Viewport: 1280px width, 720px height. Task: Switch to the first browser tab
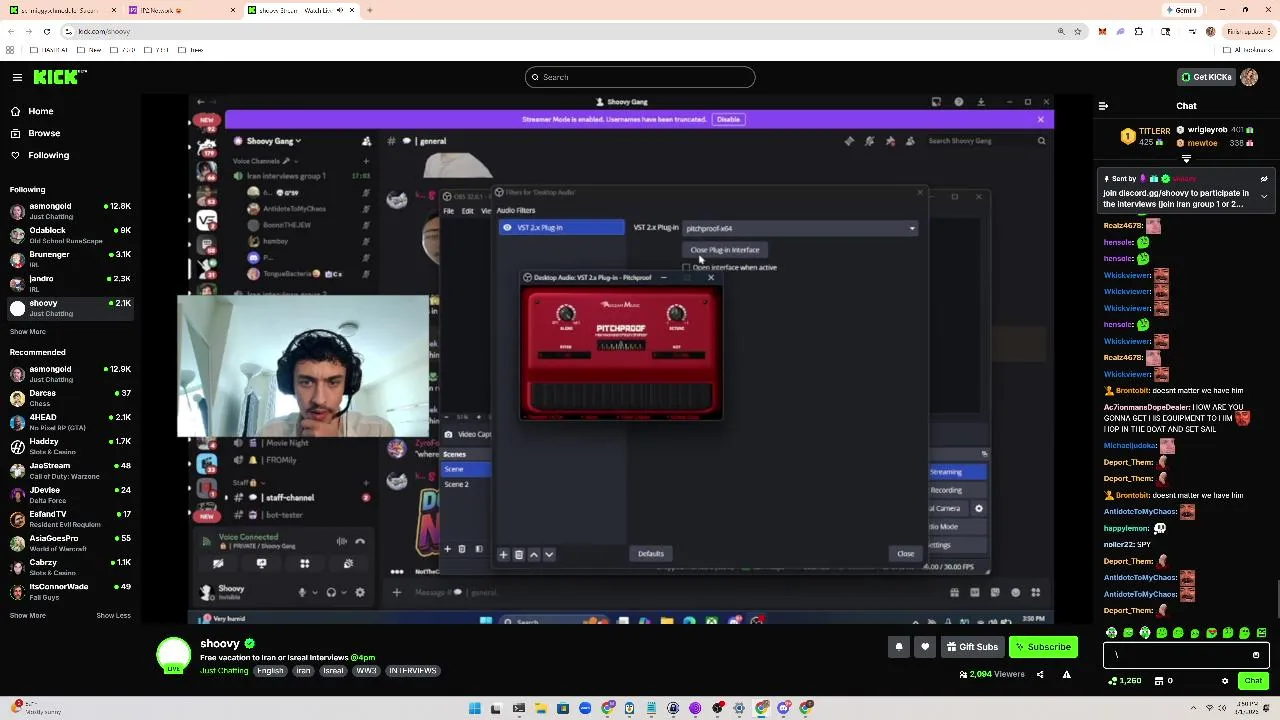point(62,10)
